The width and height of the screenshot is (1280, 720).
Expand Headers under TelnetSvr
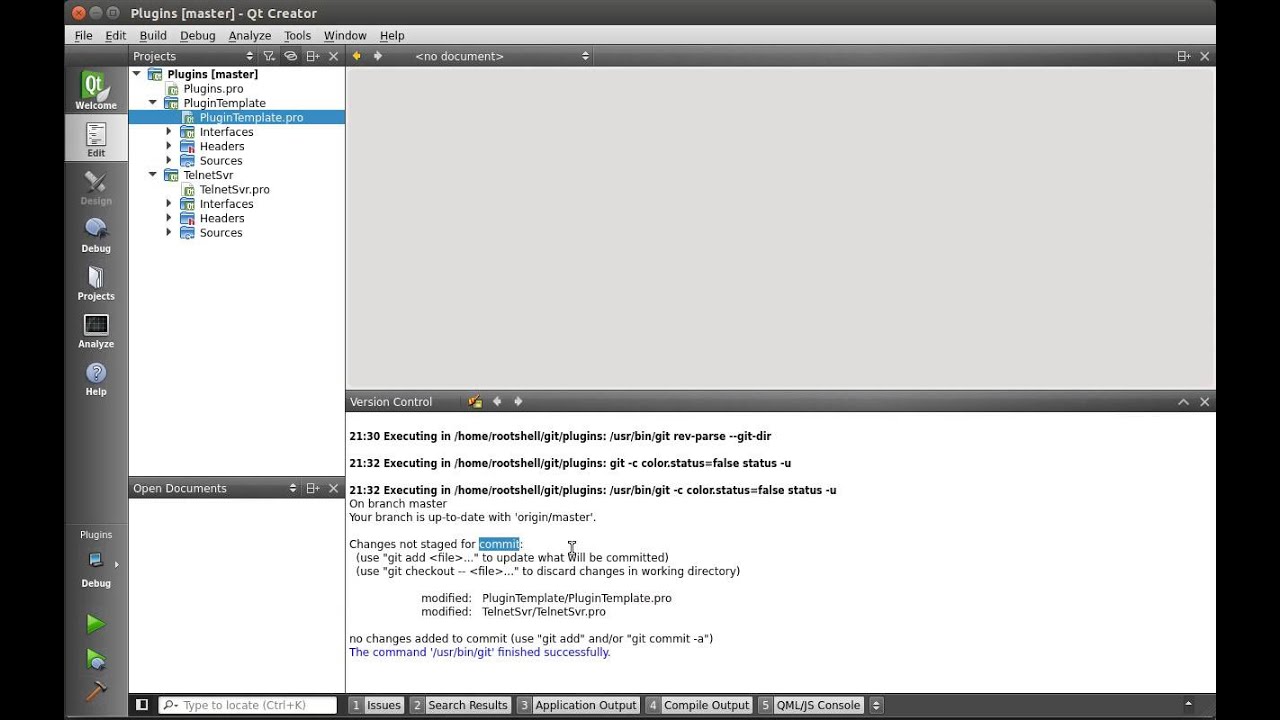pyautogui.click(x=169, y=218)
